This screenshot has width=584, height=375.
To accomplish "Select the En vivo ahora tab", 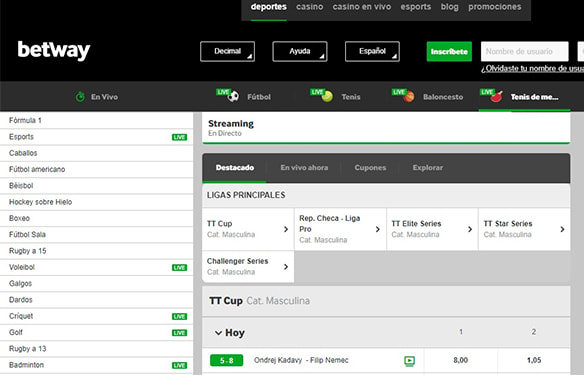I will tap(304, 168).
